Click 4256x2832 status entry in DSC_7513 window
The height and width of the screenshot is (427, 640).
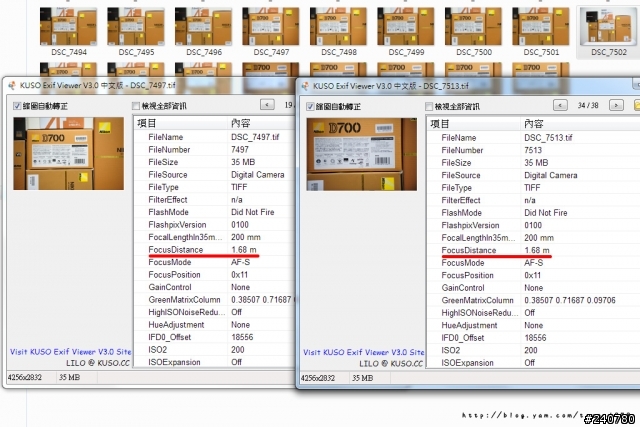318,378
